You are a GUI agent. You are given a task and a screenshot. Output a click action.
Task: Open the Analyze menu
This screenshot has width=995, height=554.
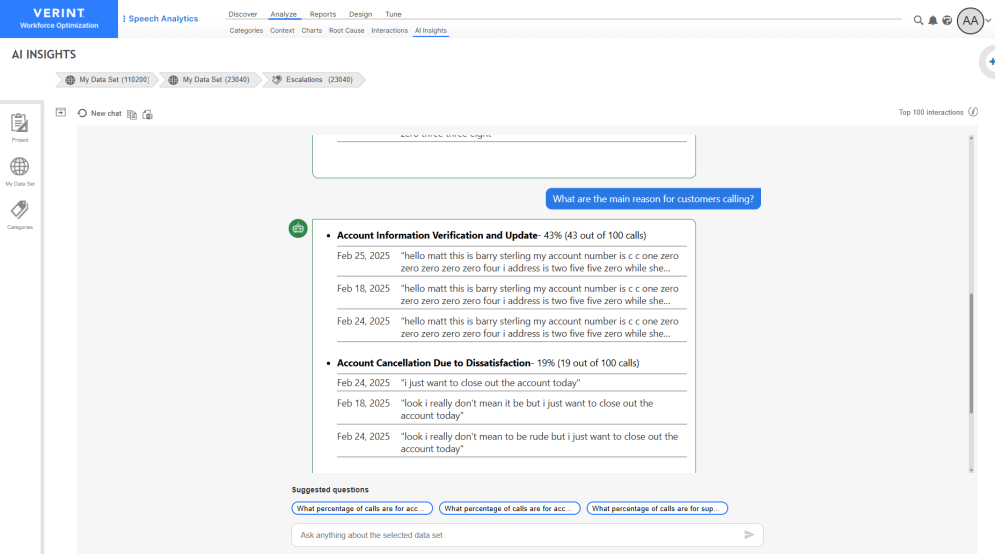284,14
